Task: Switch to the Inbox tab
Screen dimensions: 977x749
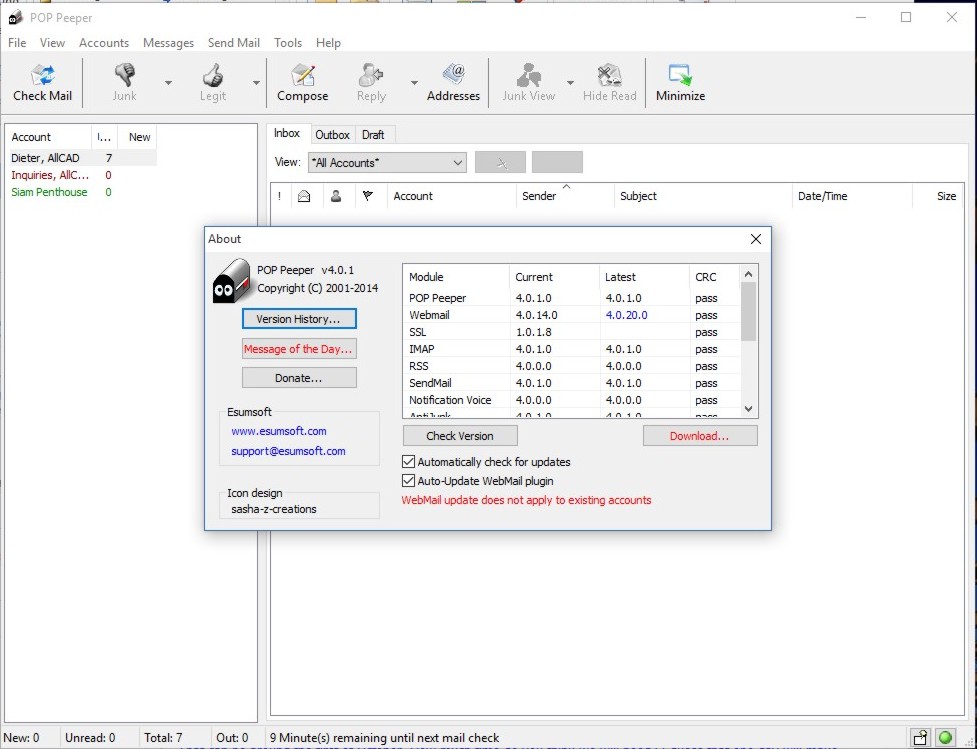Action: click(x=287, y=133)
